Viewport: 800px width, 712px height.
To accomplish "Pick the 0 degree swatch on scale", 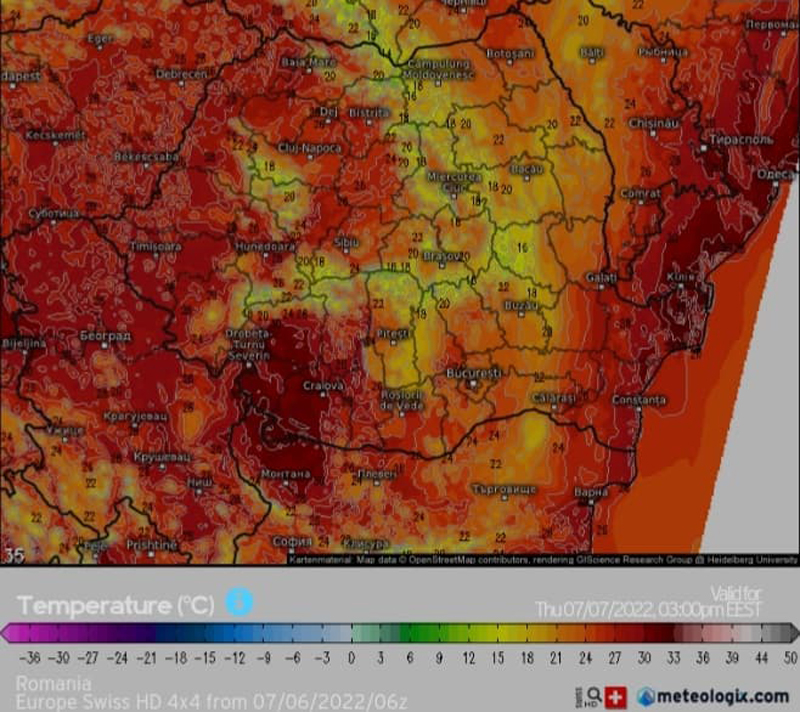I will click(x=351, y=633).
